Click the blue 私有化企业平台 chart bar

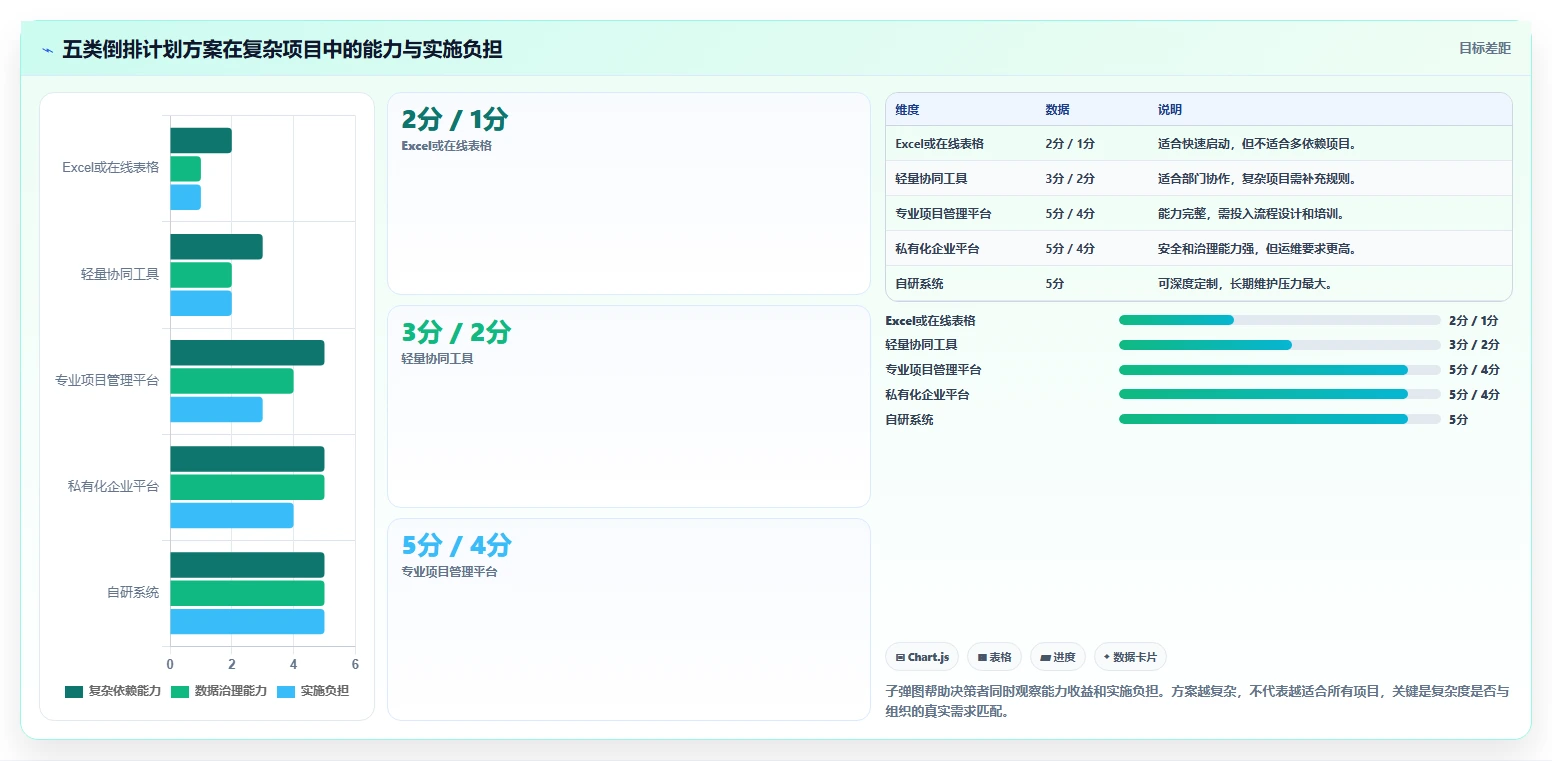(232, 515)
